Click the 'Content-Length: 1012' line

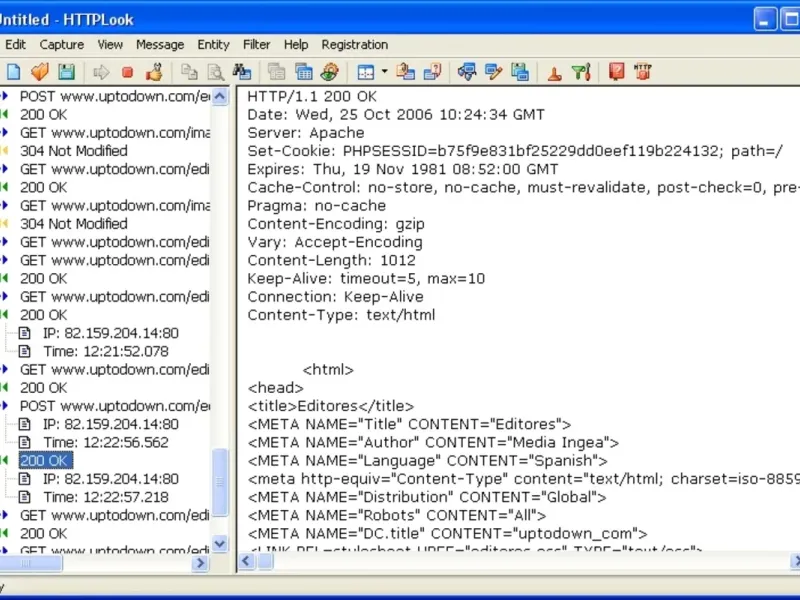(x=332, y=260)
